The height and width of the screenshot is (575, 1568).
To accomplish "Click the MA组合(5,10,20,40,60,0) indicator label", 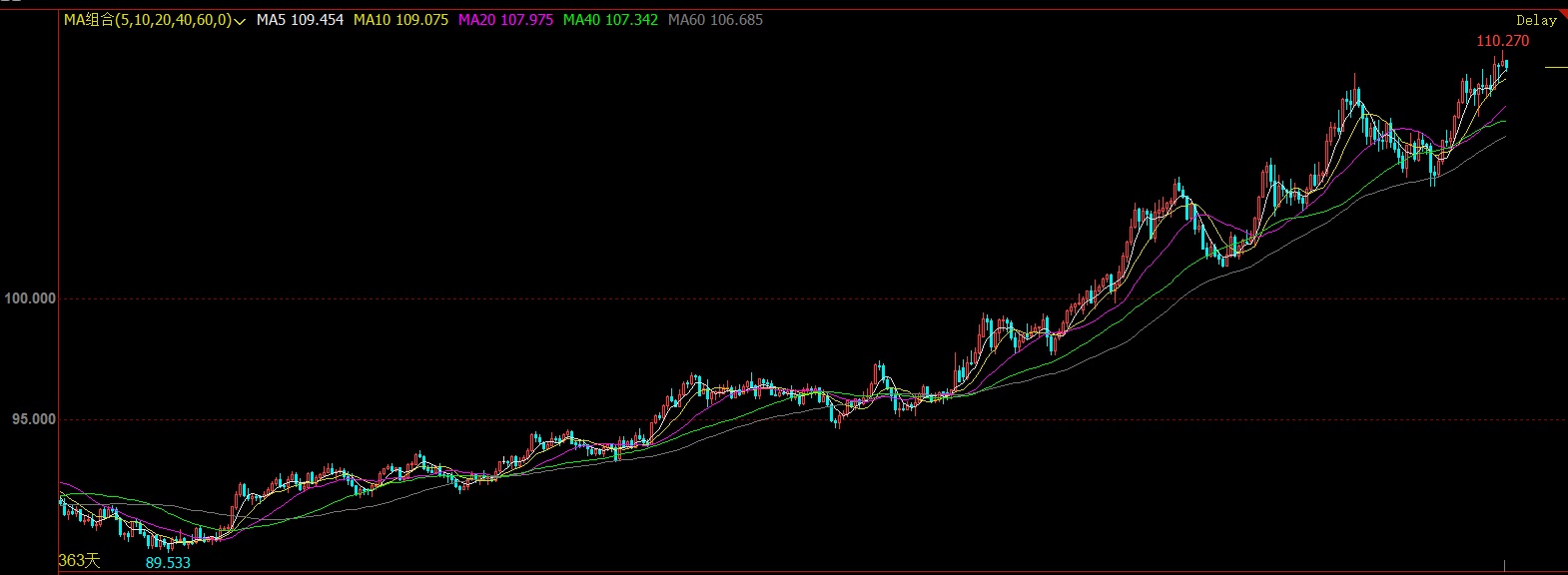I will [x=147, y=20].
